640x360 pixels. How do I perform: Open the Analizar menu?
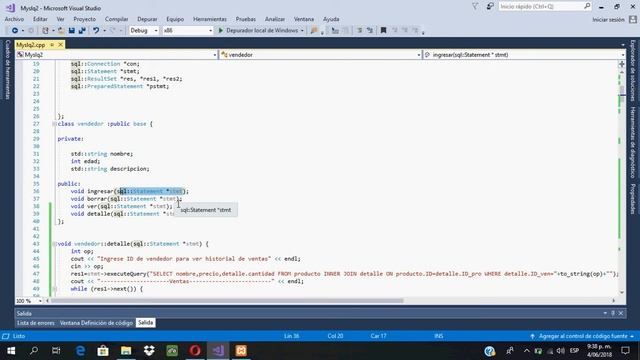[275, 19]
